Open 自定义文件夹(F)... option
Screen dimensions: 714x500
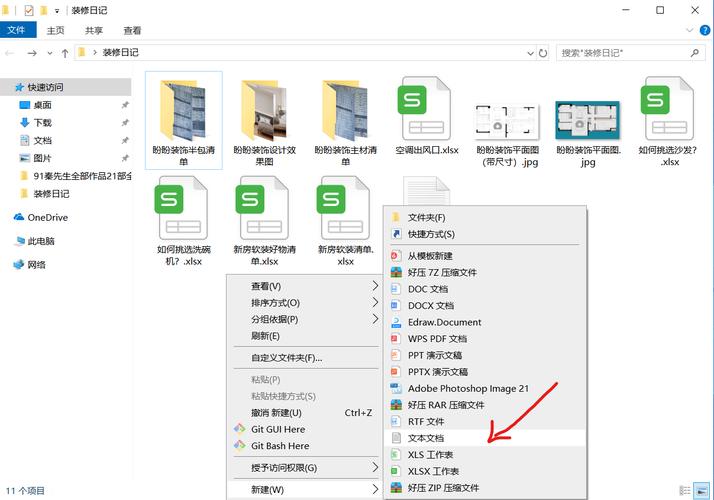pos(305,358)
